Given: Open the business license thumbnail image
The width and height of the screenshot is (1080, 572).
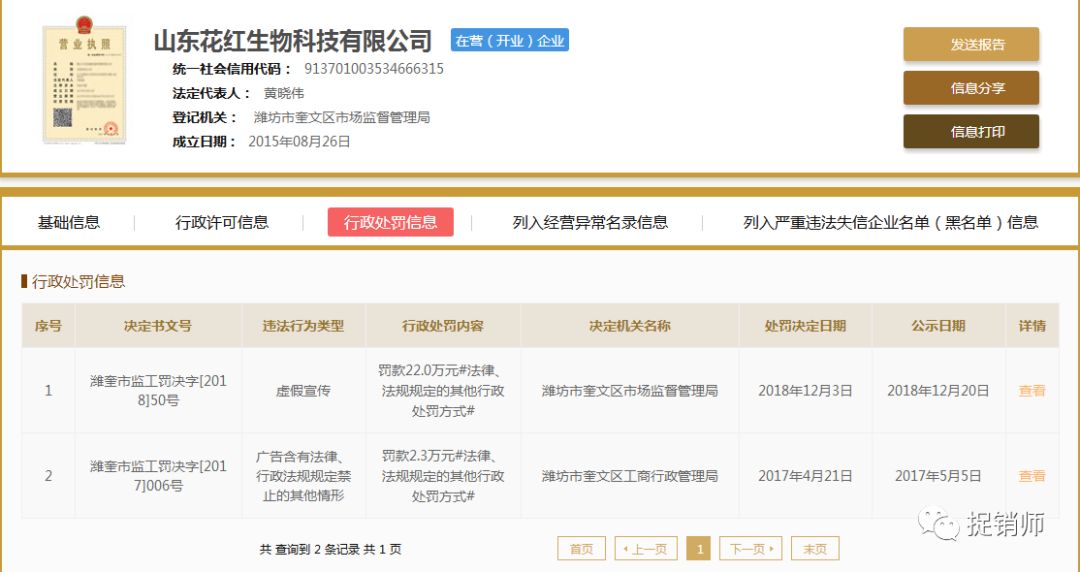Looking at the screenshot, I should [85, 80].
